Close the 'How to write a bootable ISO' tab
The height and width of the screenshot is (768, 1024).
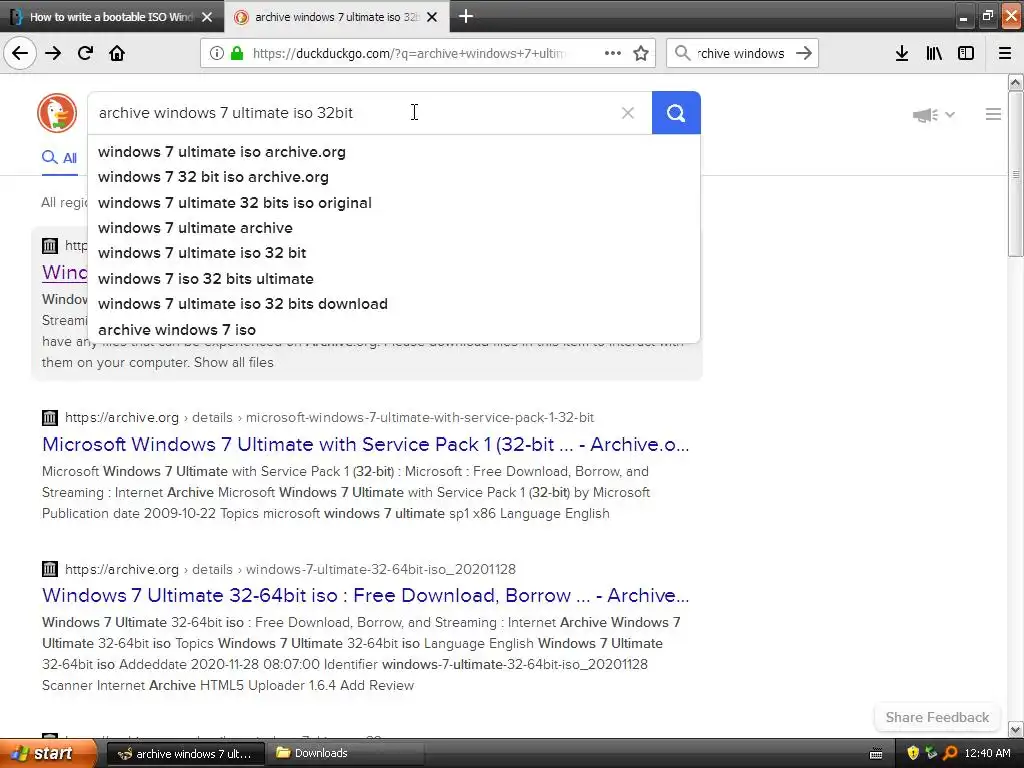point(207,17)
